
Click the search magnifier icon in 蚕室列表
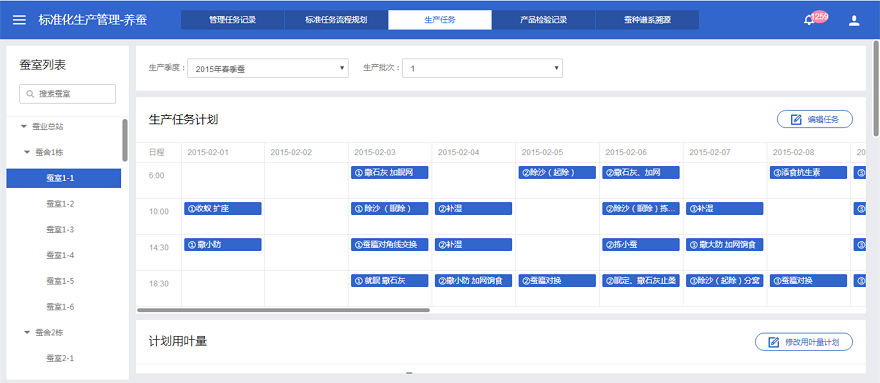[30, 94]
